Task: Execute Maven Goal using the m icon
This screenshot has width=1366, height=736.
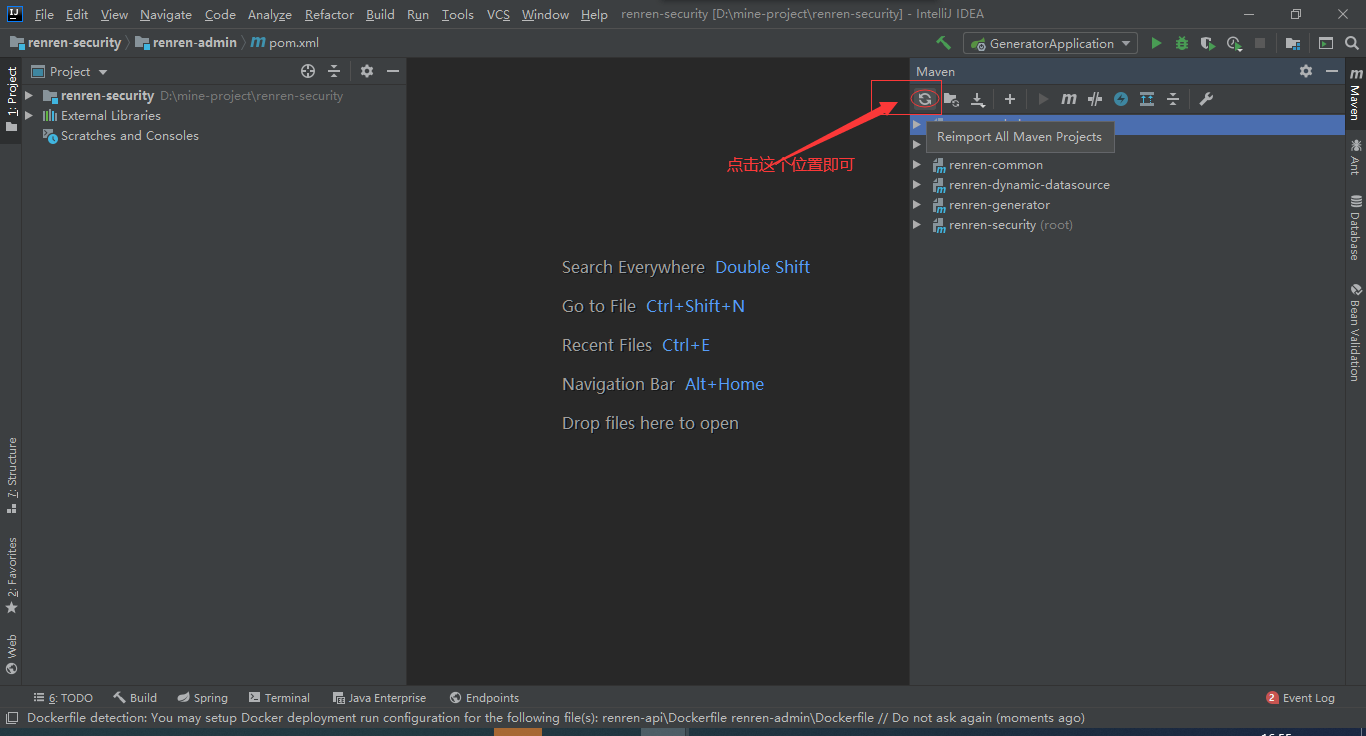Action: [x=1068, y=98]
